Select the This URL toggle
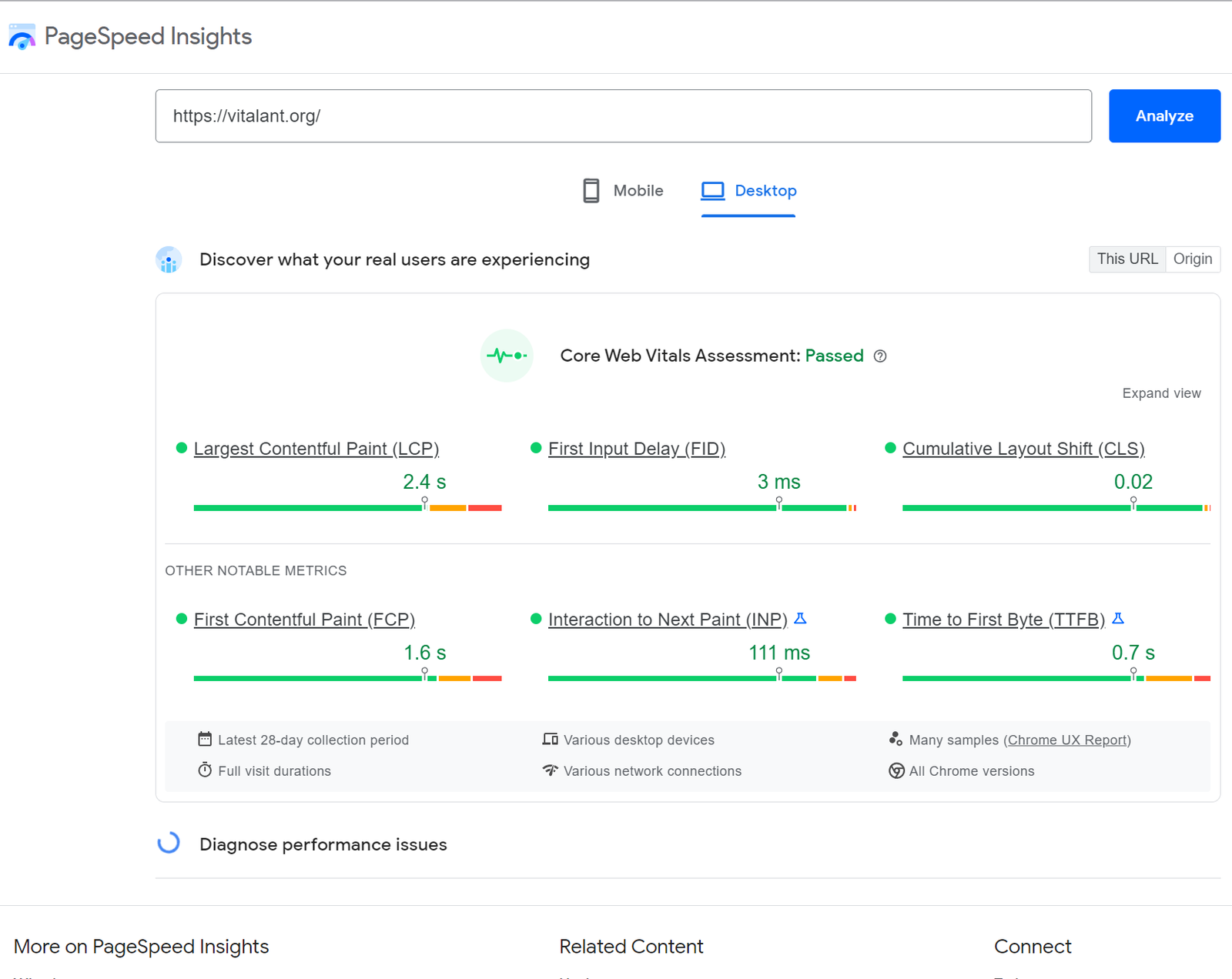The image size is (1232, 979). (x=1127, y=259)
